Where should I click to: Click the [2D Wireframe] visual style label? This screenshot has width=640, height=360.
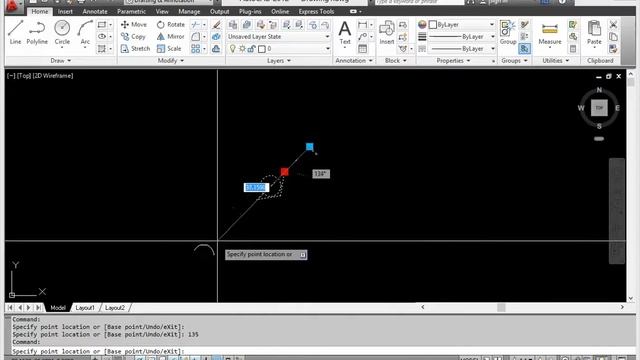coord(53,76)
